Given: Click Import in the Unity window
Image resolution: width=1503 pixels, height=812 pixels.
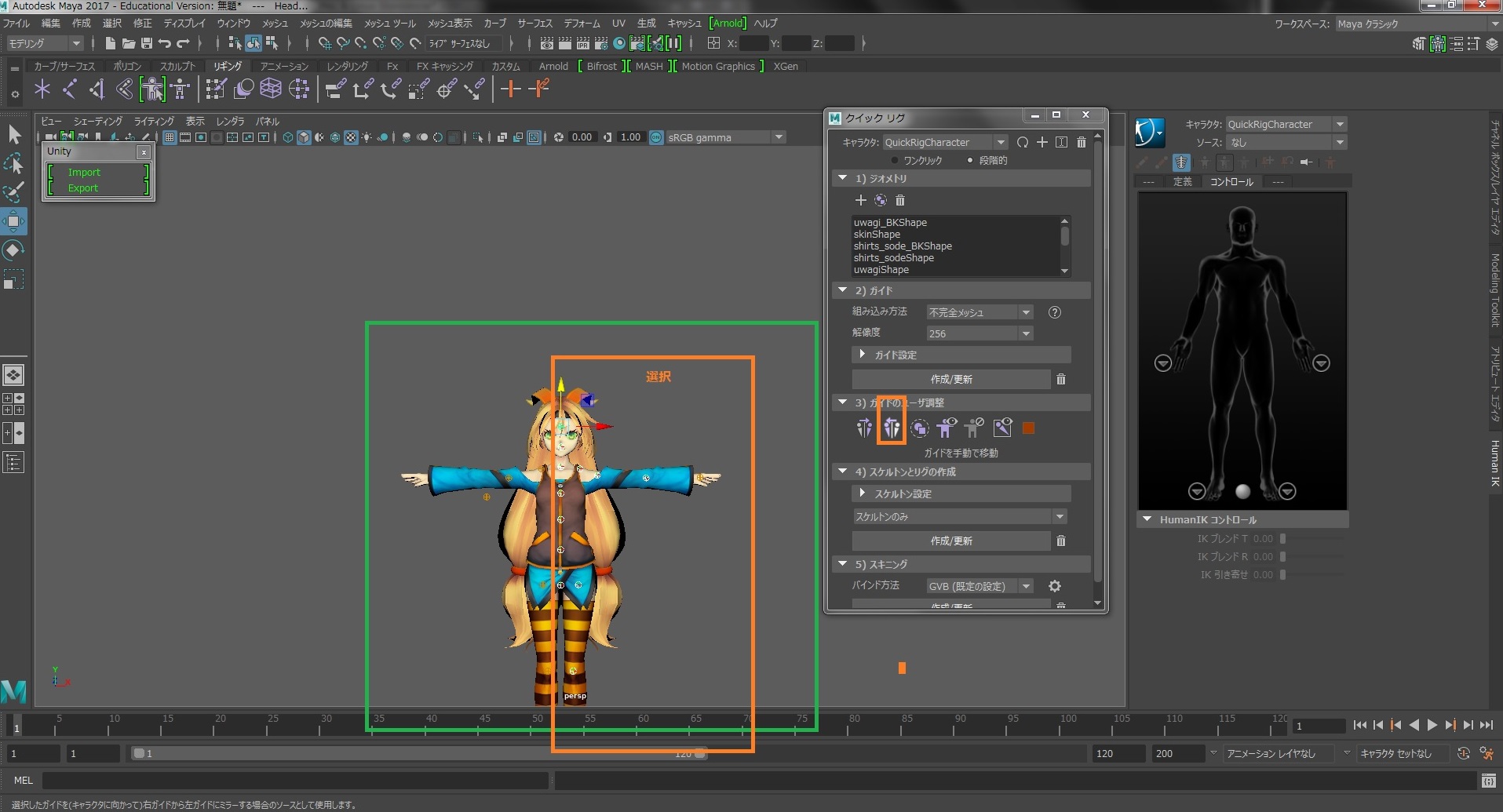Looking at the screenshot, I should coord(84,172).
